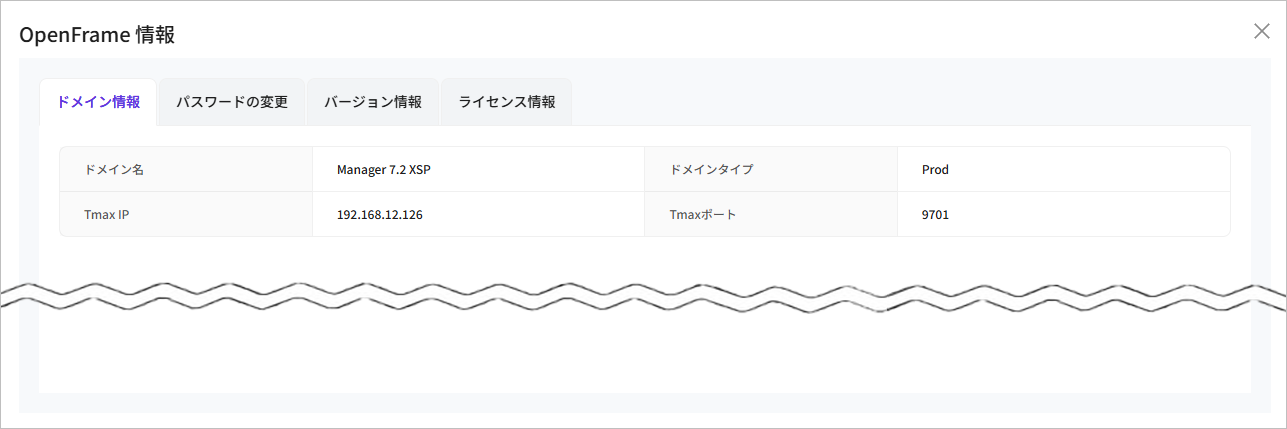
Task: Click the Tmaxポート label cell
Action: pos(703,215)
